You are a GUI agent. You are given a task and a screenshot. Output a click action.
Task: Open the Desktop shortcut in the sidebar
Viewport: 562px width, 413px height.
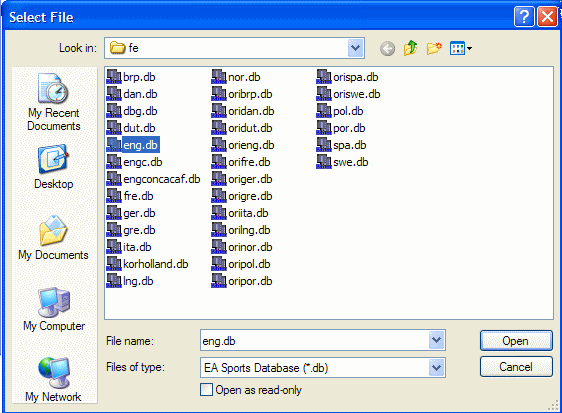pos(54,167)
